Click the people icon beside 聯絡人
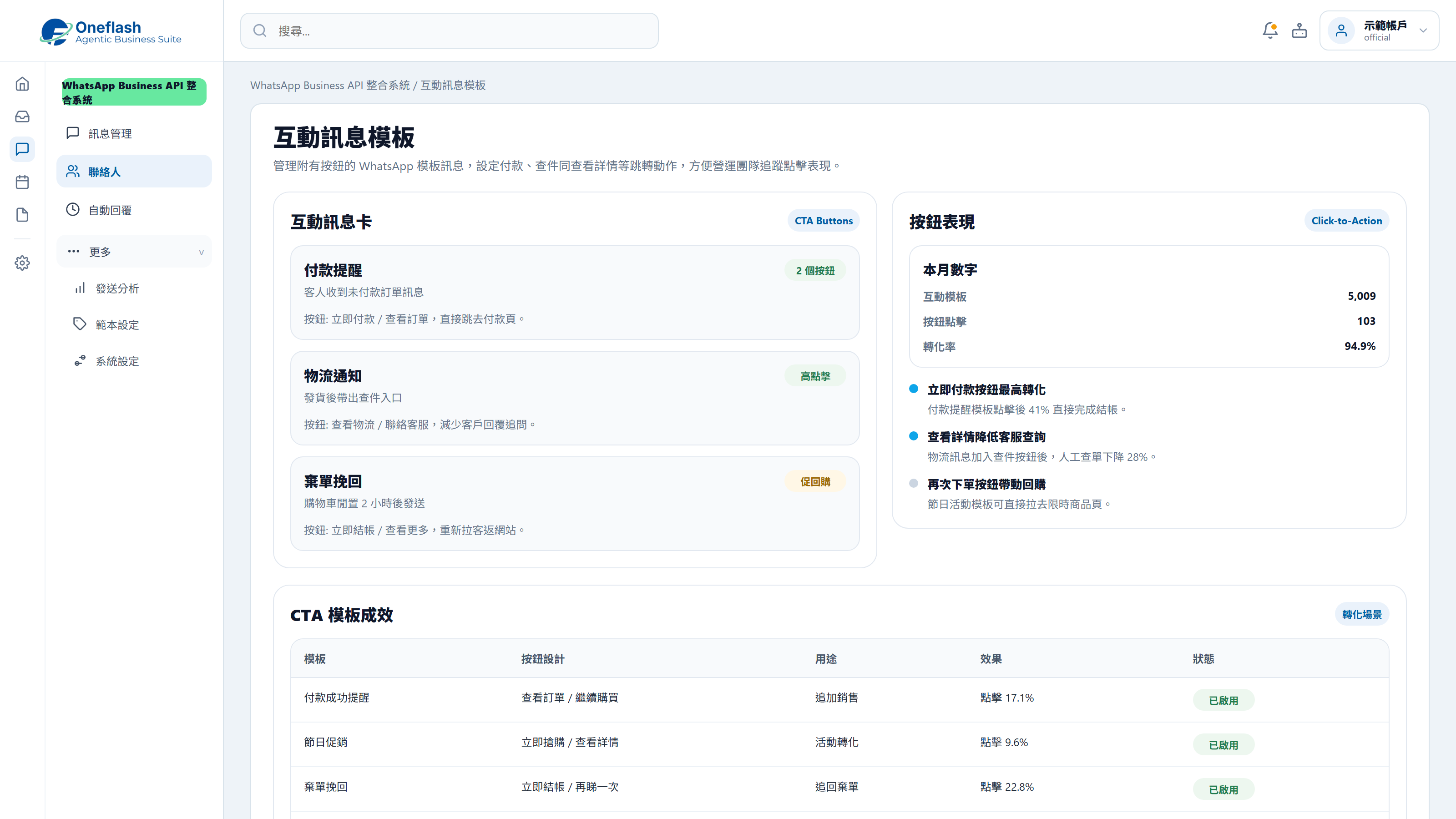The height and width of the screenshot is (819, 1456). 73,171
